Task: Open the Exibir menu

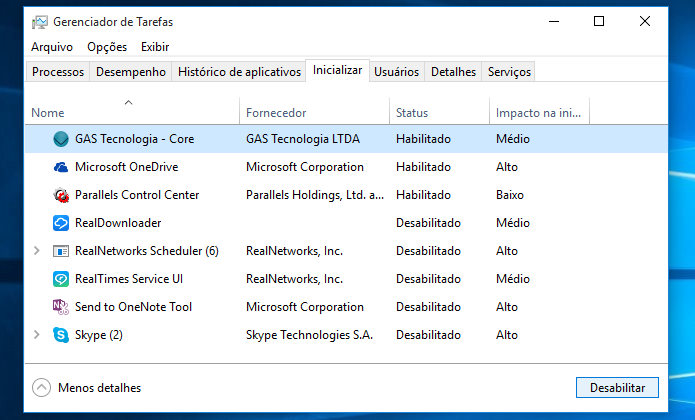Action: pos(155,47)
